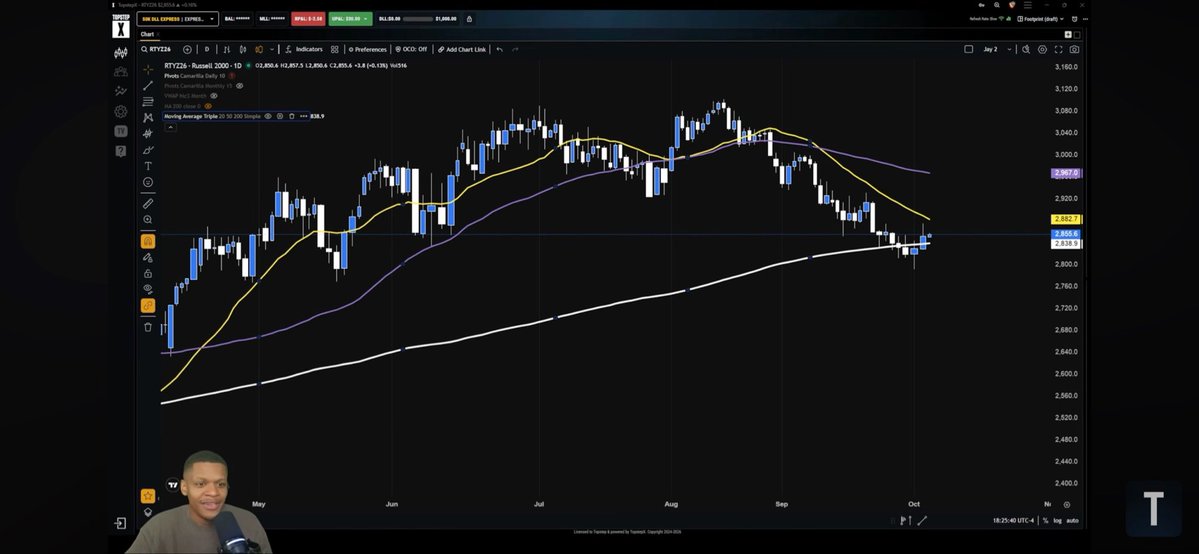This screenshot has width=1199, height=554.
Task: Open the Indicators menu
Action: point(304,50)
